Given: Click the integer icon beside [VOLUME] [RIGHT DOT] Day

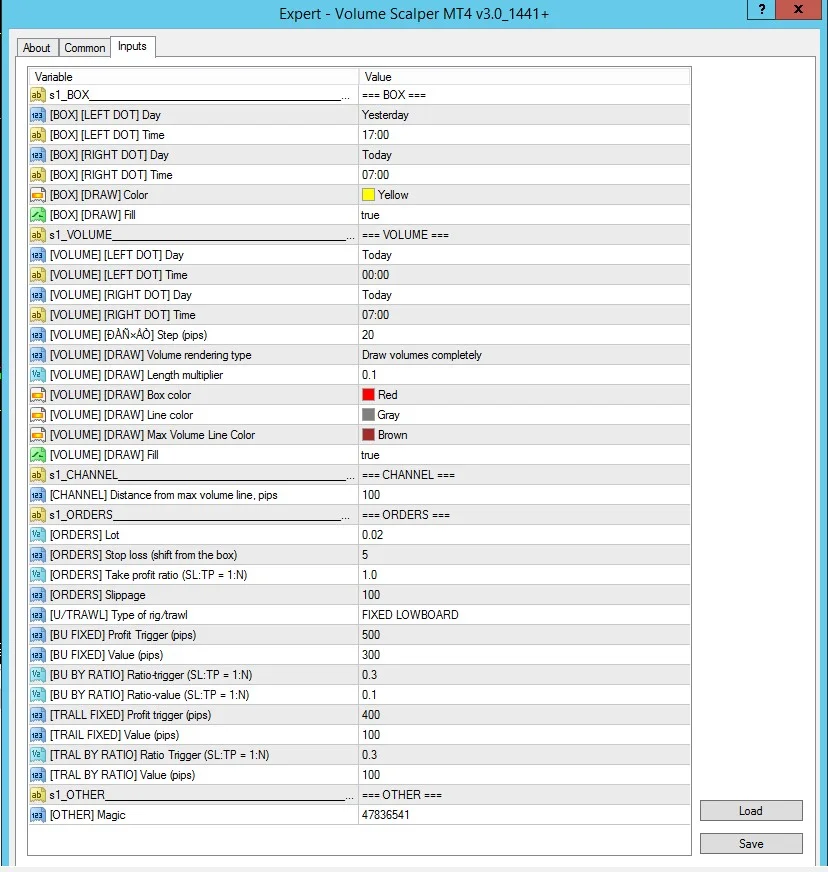Looking at the screenshot, I should [37, 295].
